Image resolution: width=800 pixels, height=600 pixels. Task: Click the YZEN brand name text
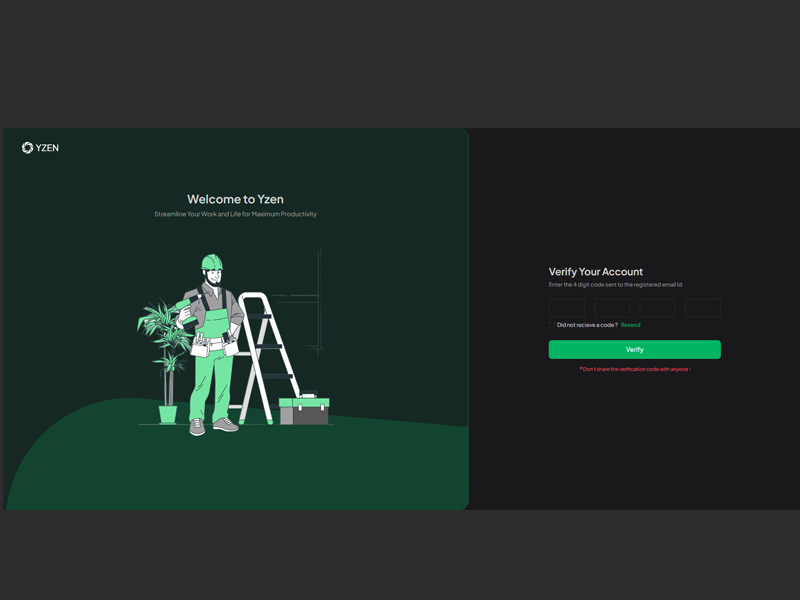47,148
